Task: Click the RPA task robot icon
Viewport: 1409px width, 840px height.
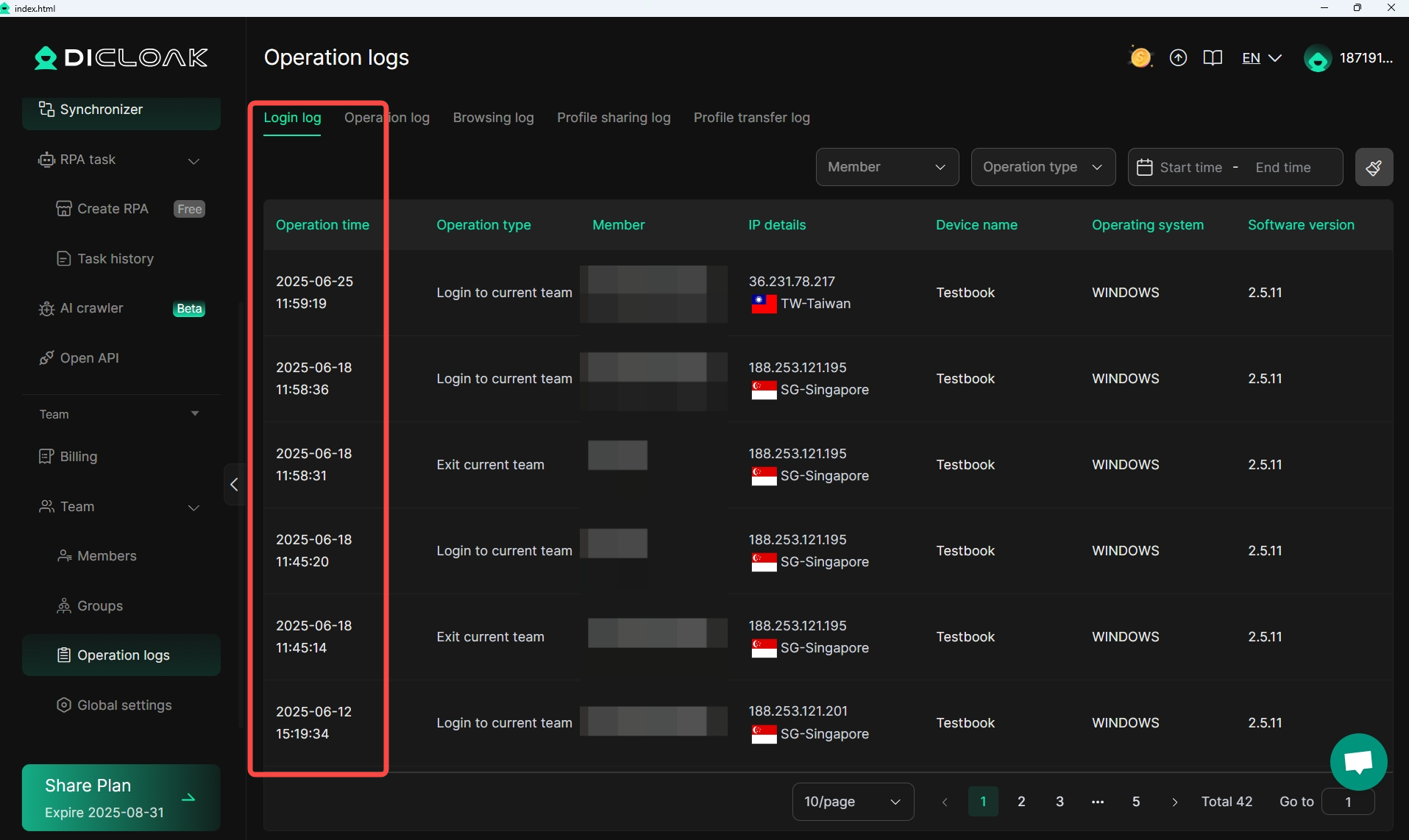Action: pyautogui.click(x=46, y=160)
